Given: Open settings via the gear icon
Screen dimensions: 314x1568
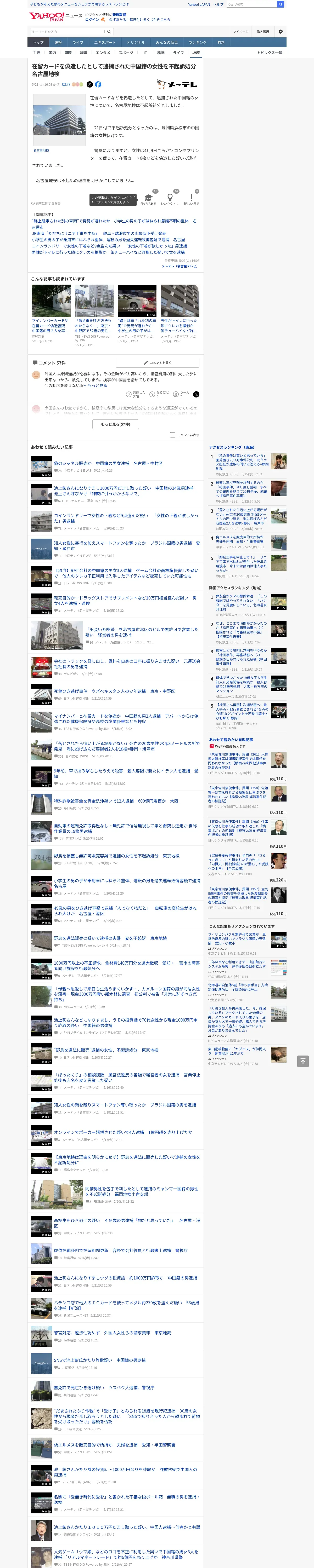Looking at the screenshot, I should (281, 32).
